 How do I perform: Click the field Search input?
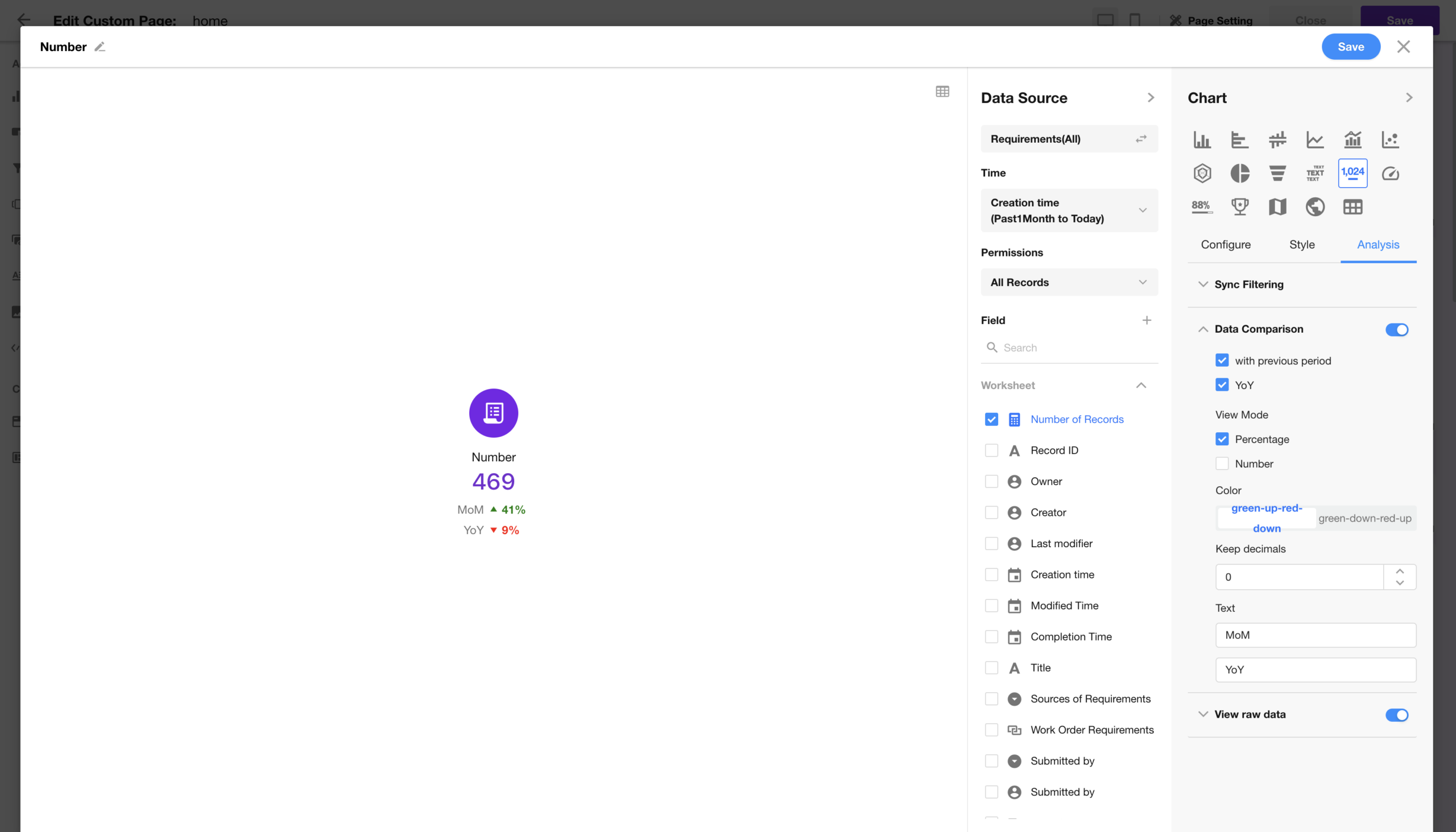click(1074, 347)
